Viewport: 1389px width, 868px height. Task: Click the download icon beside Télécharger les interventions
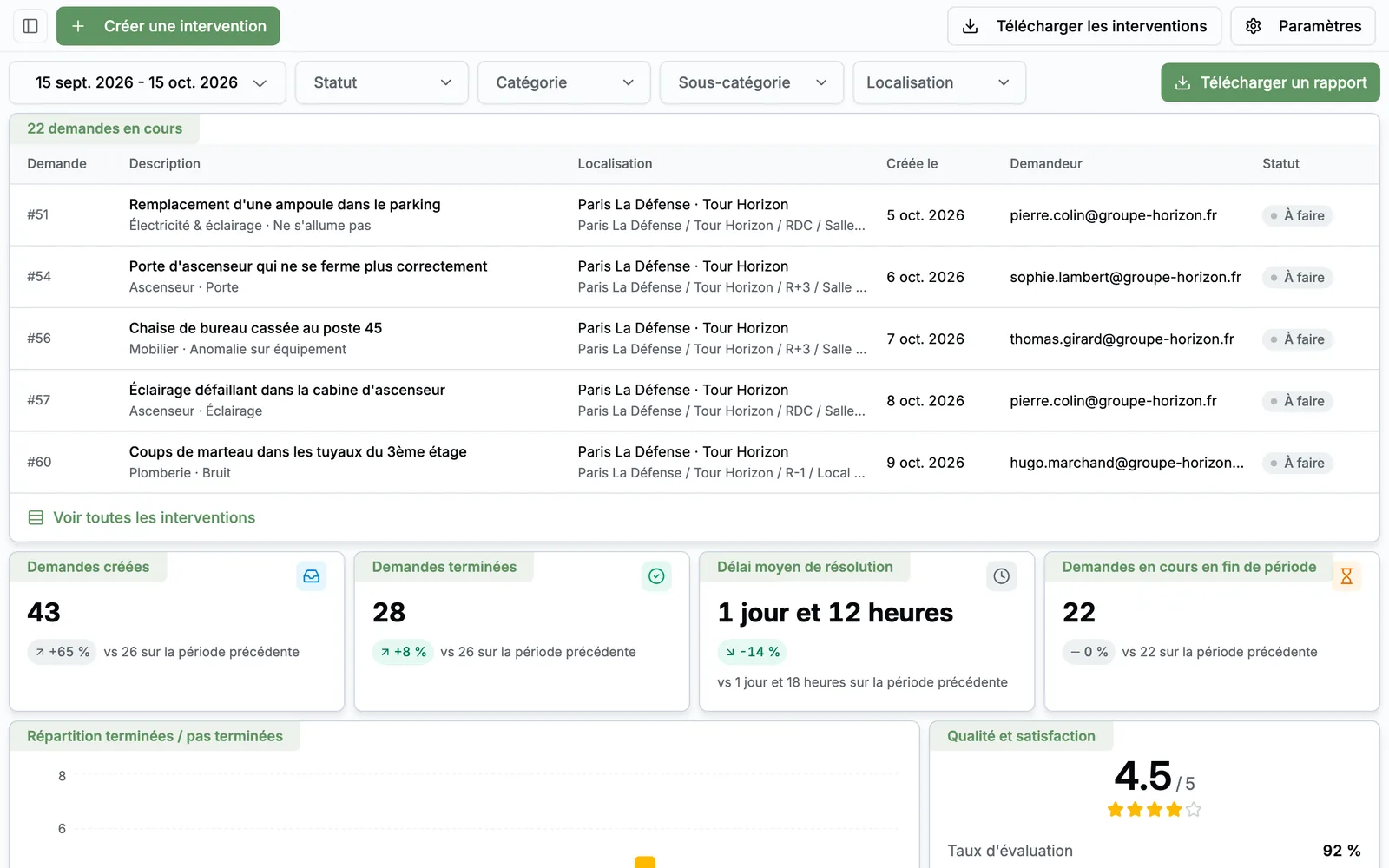(x=971, y=26)
